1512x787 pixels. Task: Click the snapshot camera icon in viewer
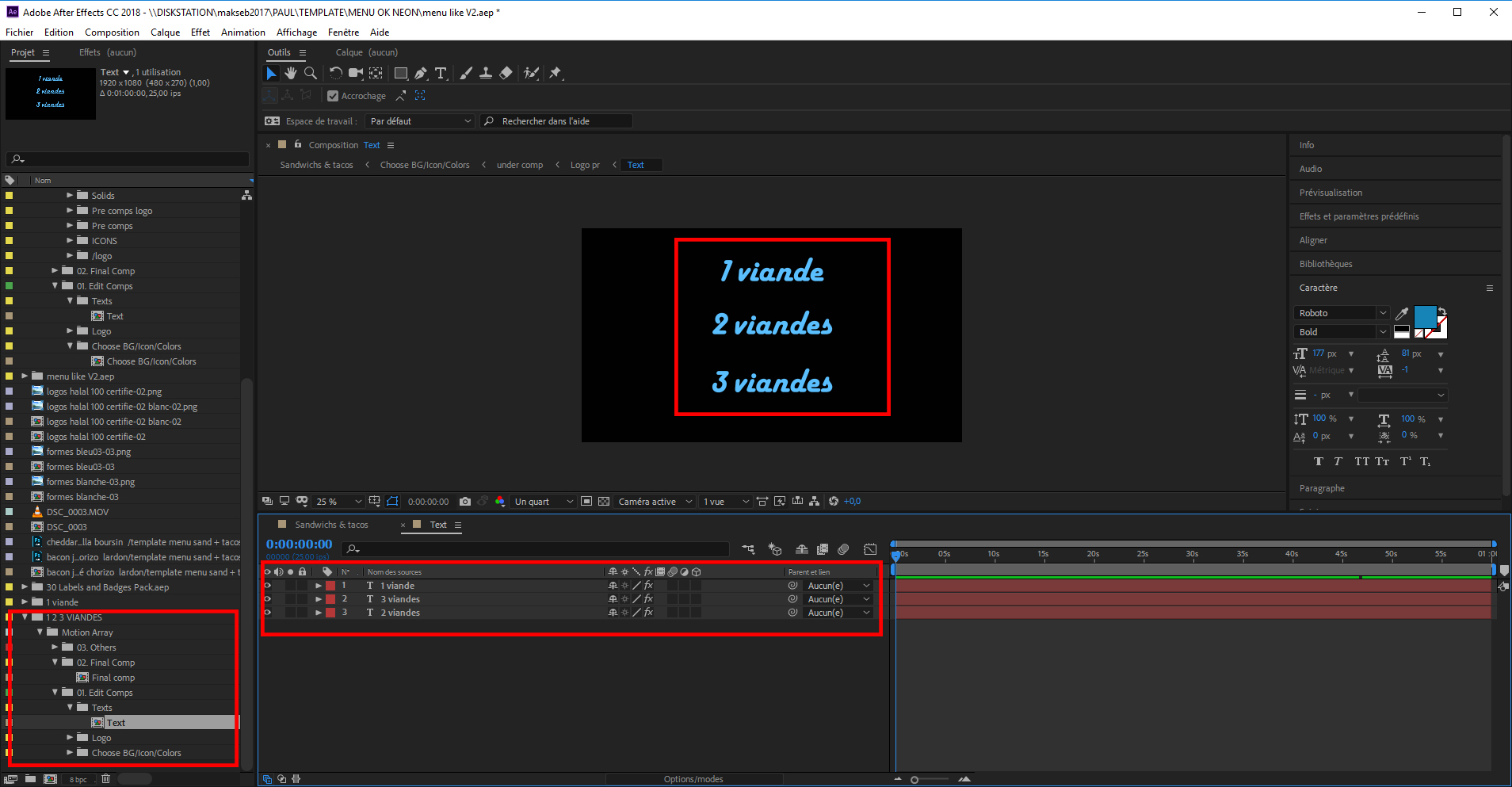pos(465,502)
